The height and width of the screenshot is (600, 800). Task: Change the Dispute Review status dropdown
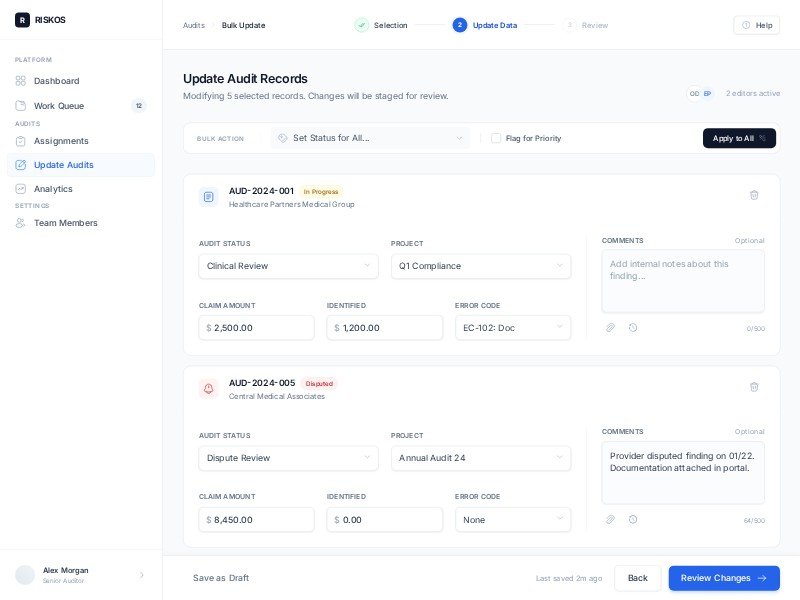pyautogui.click(x=288, y=458)
